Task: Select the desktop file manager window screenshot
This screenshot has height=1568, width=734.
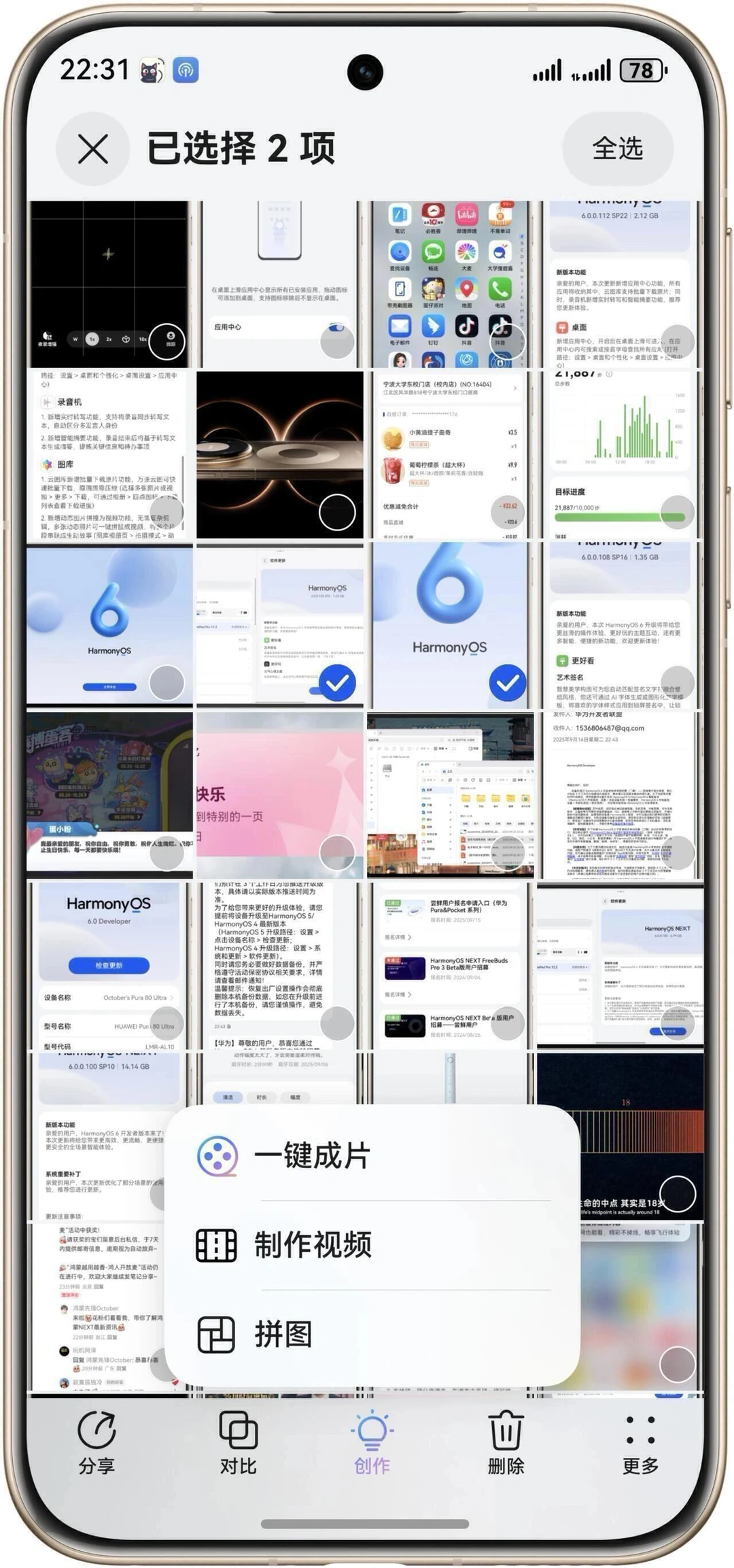Action: tap(508, 853)
